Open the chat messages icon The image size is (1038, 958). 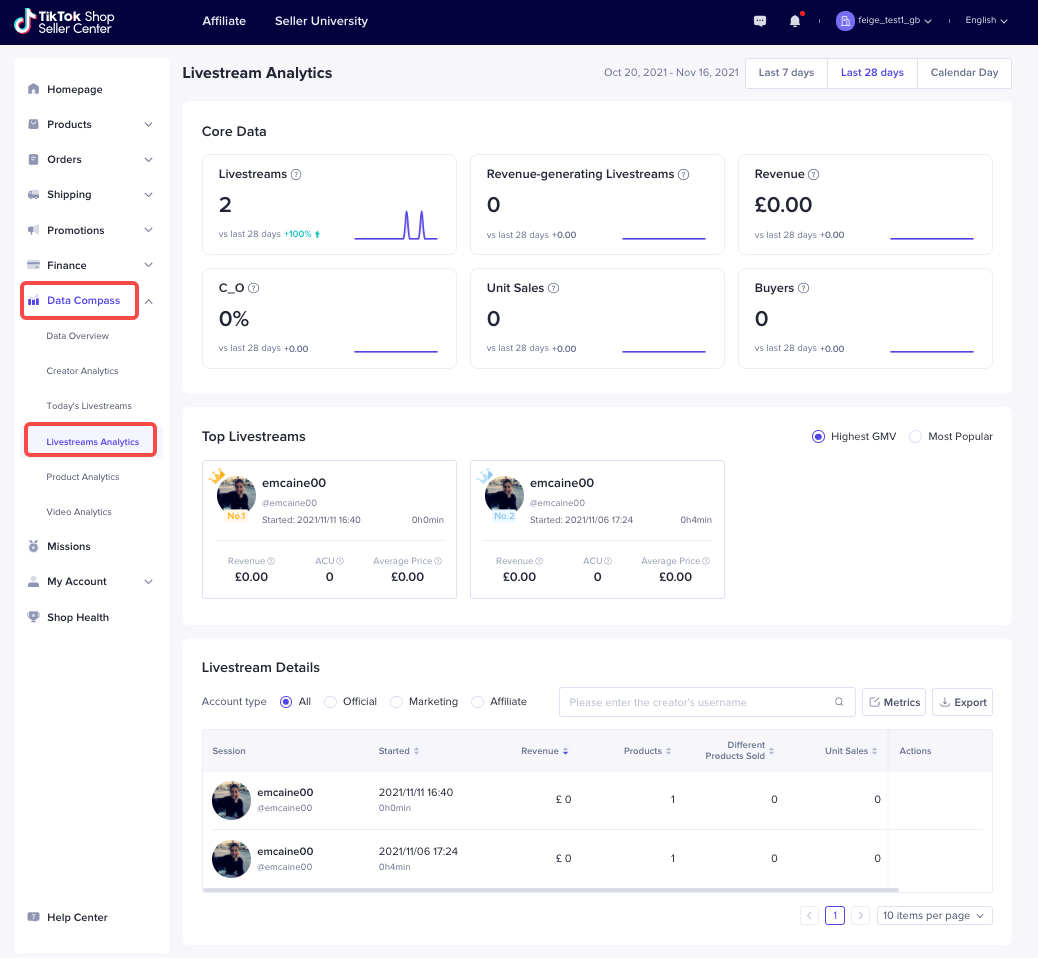(760, 21)
